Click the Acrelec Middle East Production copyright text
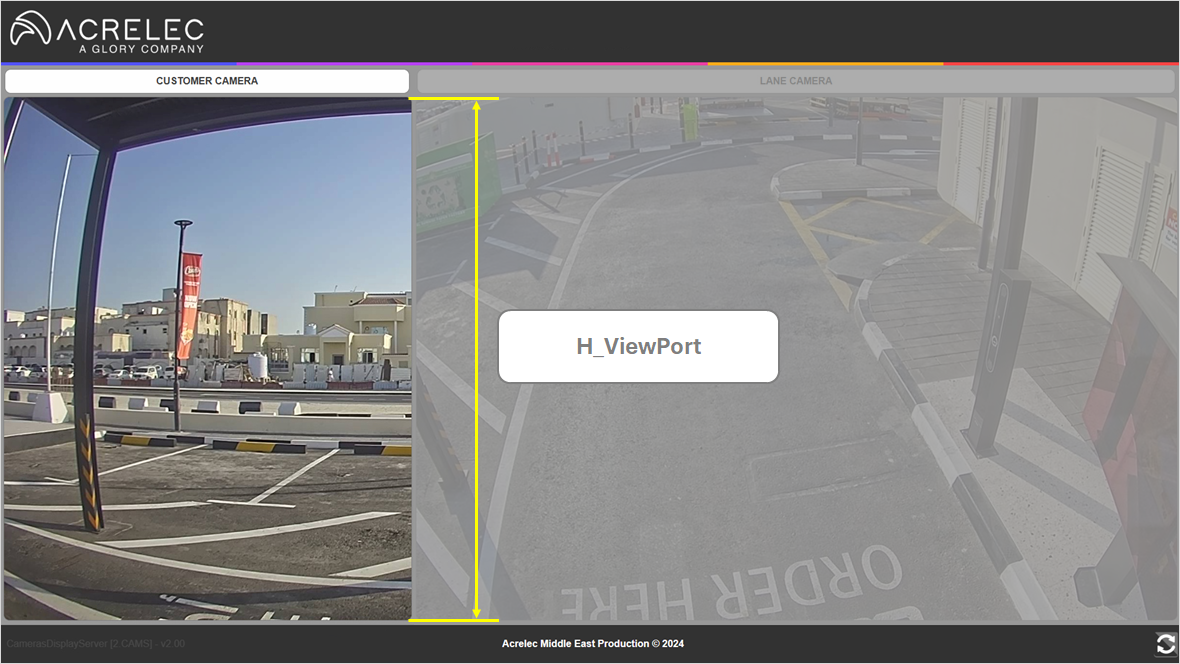The image size is (1180, 664). (x=592, y=644)
